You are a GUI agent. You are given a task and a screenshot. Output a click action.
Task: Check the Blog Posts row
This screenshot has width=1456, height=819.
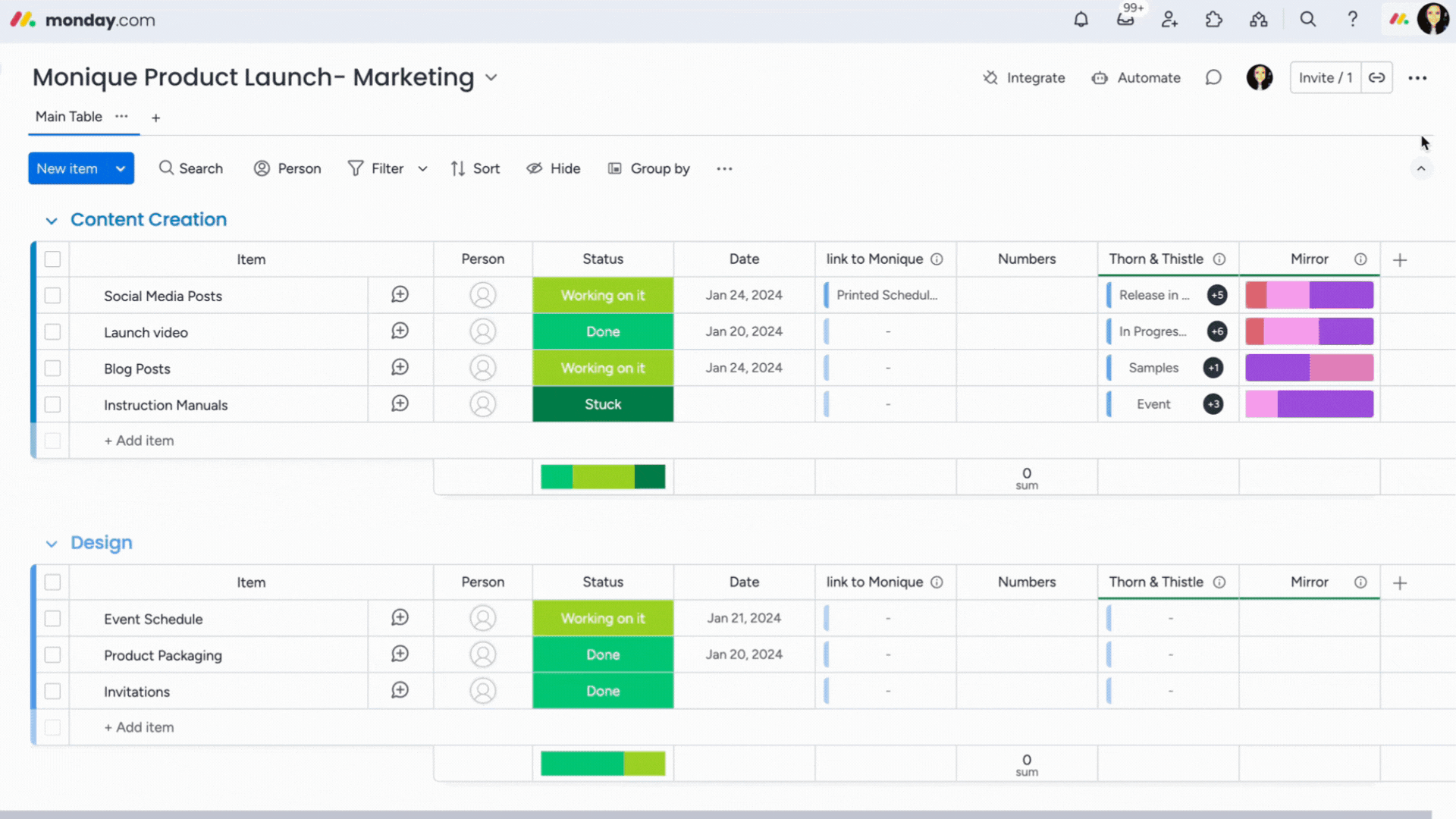point(52,368)
